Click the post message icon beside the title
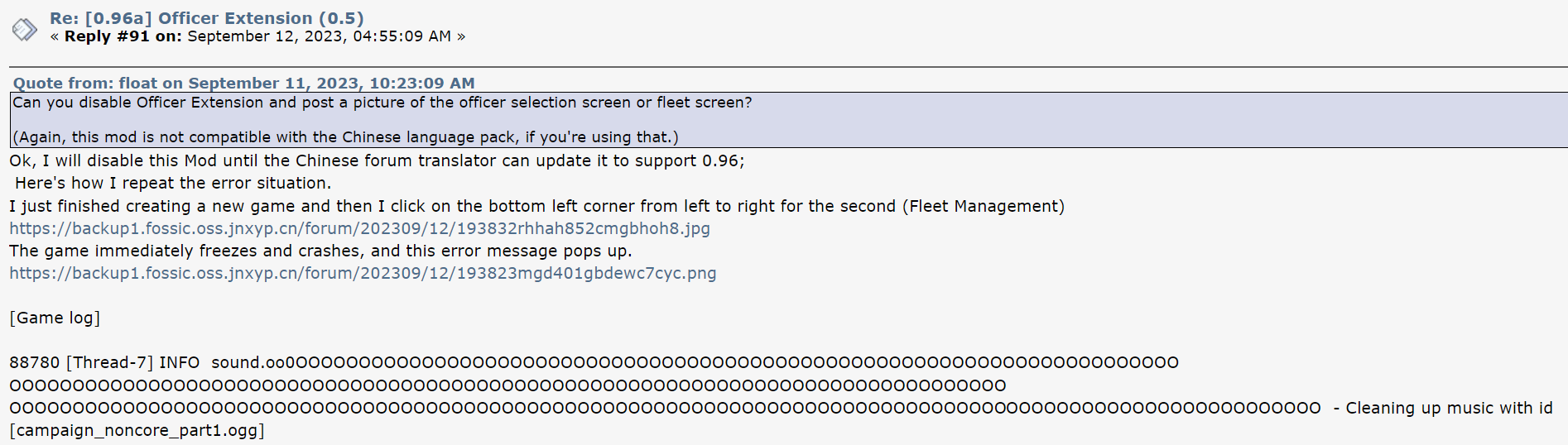Image resolution: width=1568 pixels, height=445 pixels. (x=25, y=30)
